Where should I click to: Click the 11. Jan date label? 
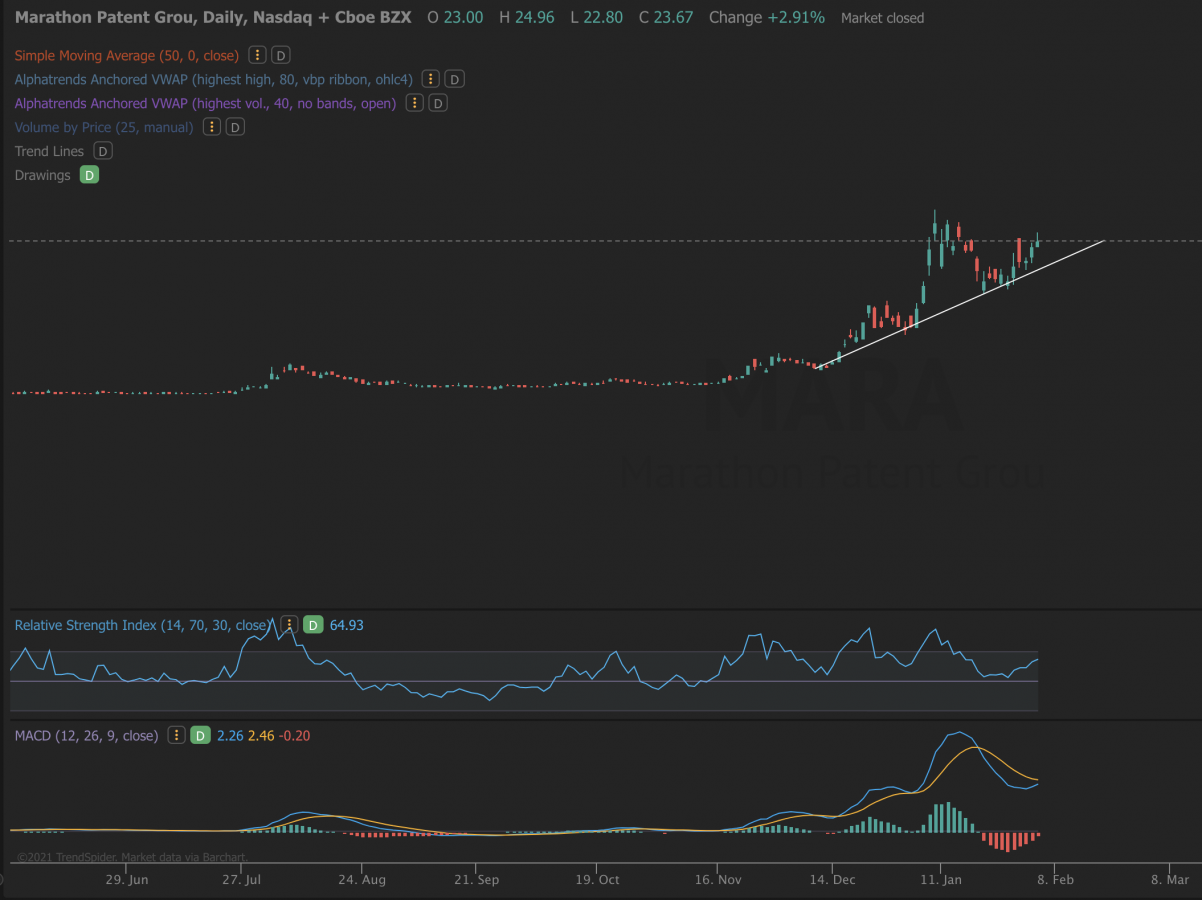940,880
